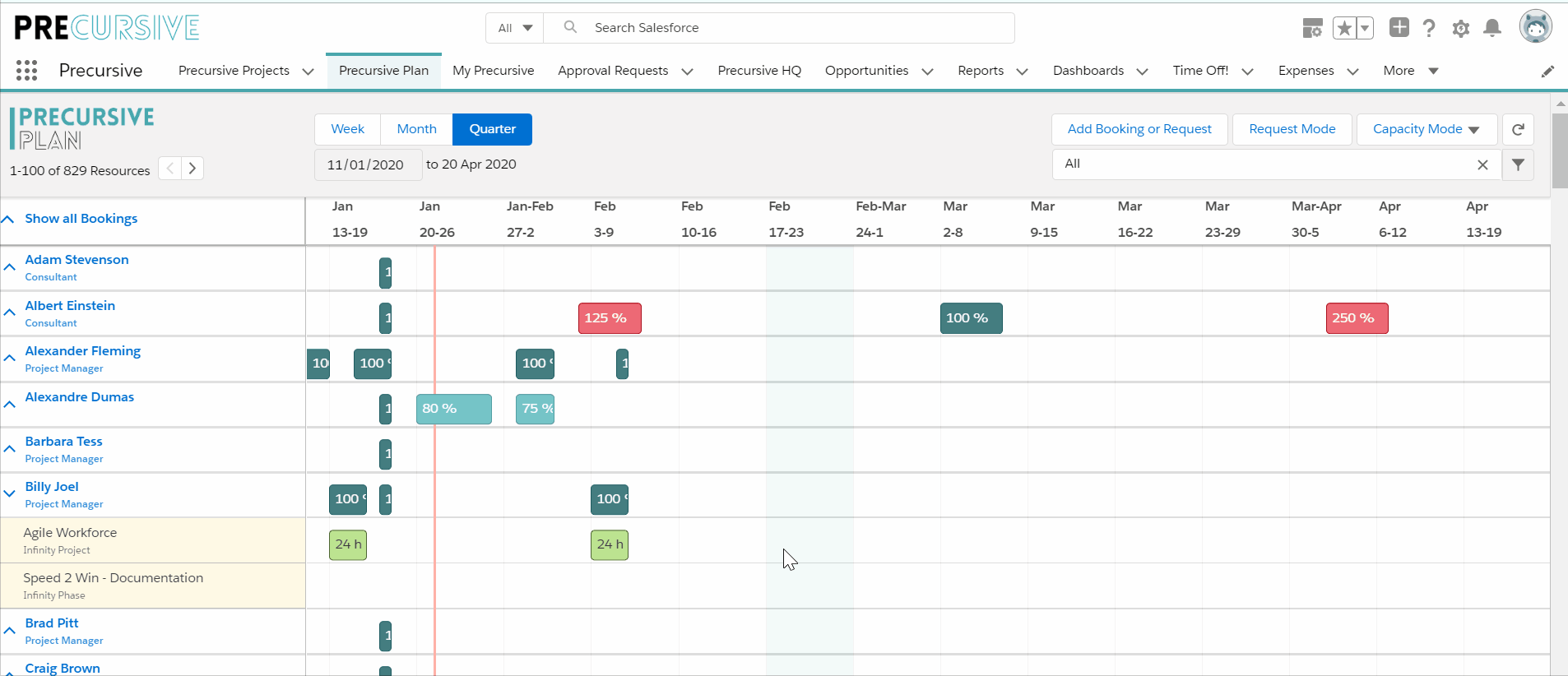
Task: Click the start date field 11/01/2020
Action: click(x=368, y=164)
